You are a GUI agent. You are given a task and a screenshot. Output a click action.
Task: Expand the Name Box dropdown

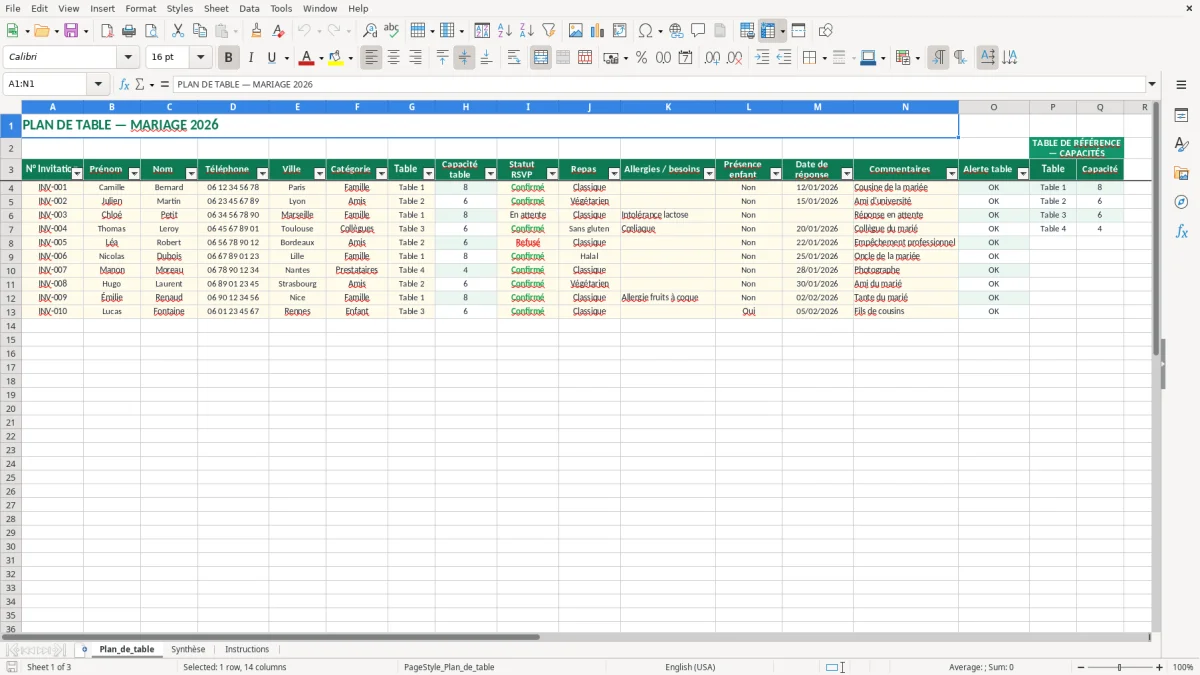click(98, 84)
